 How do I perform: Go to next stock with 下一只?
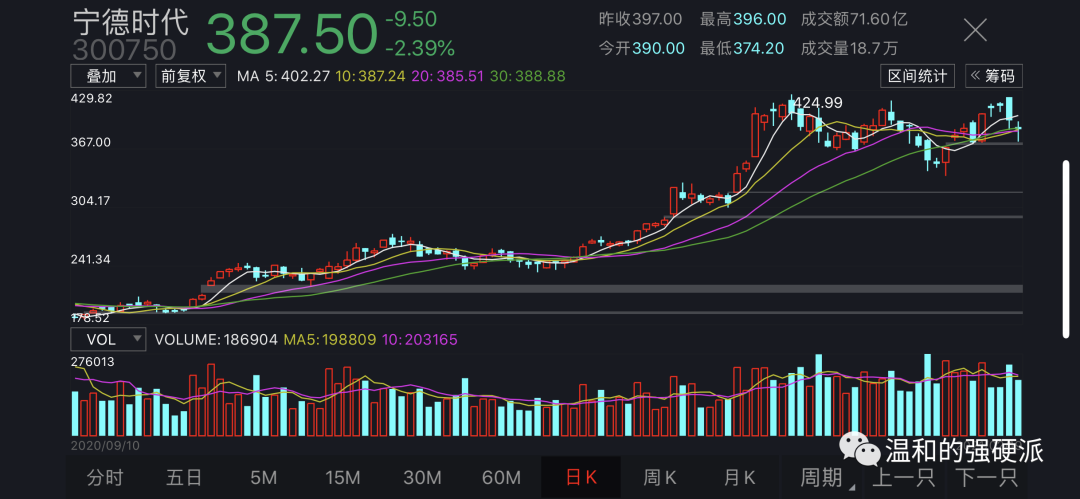coord(984,478)
